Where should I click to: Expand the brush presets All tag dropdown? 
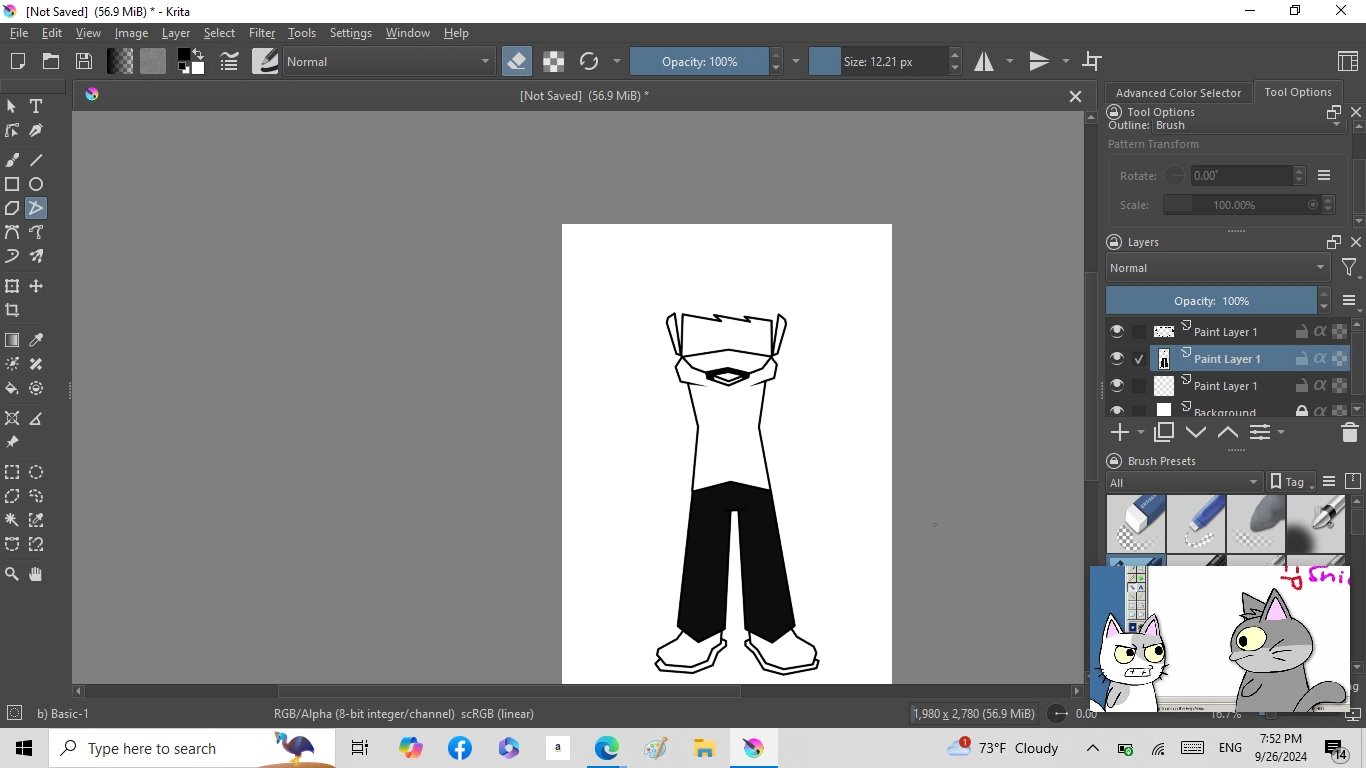tap(1184, 482)
